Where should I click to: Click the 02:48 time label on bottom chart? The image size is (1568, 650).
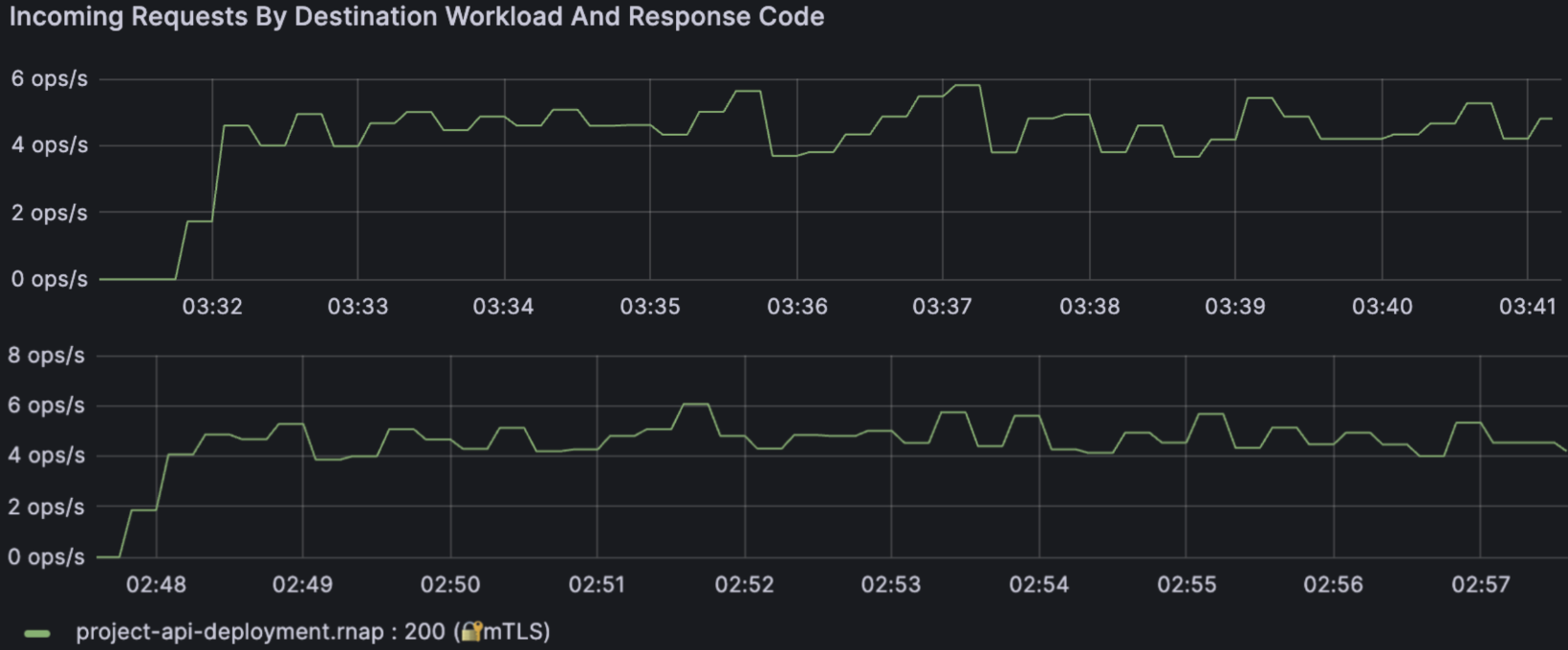[156, 585]
